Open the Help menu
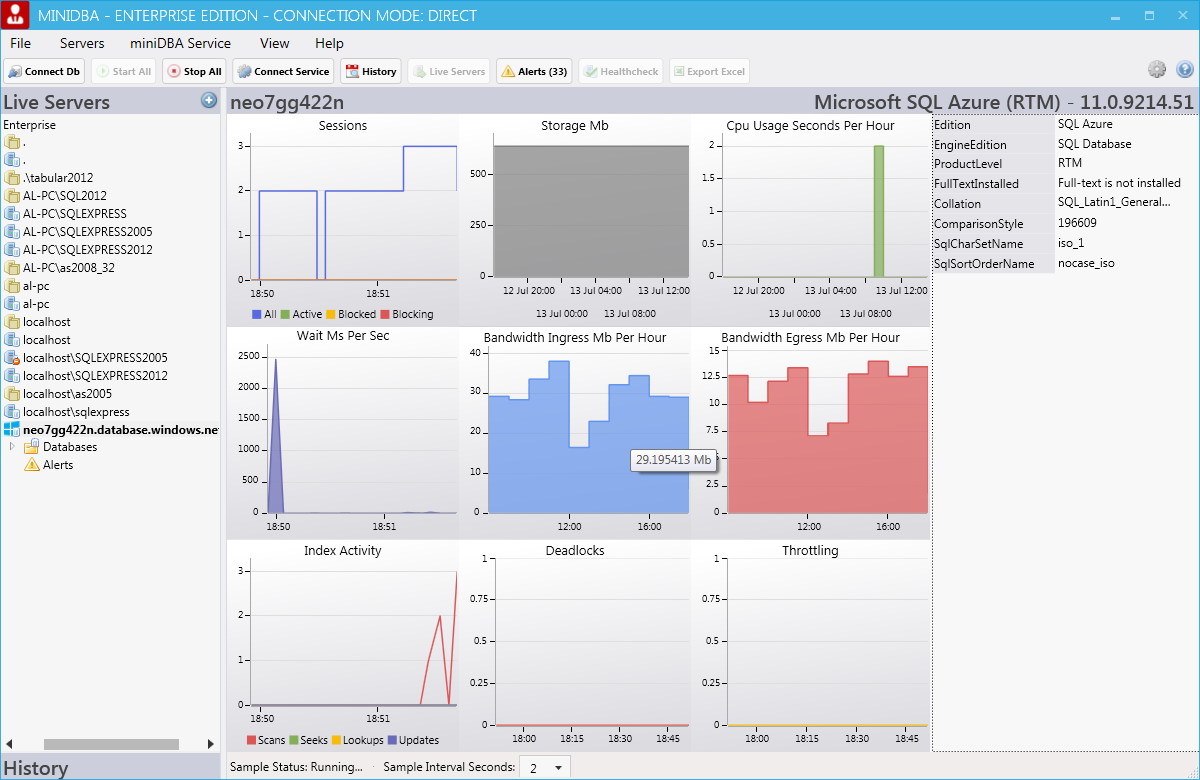1200x780 pixels. pos(329,43)
